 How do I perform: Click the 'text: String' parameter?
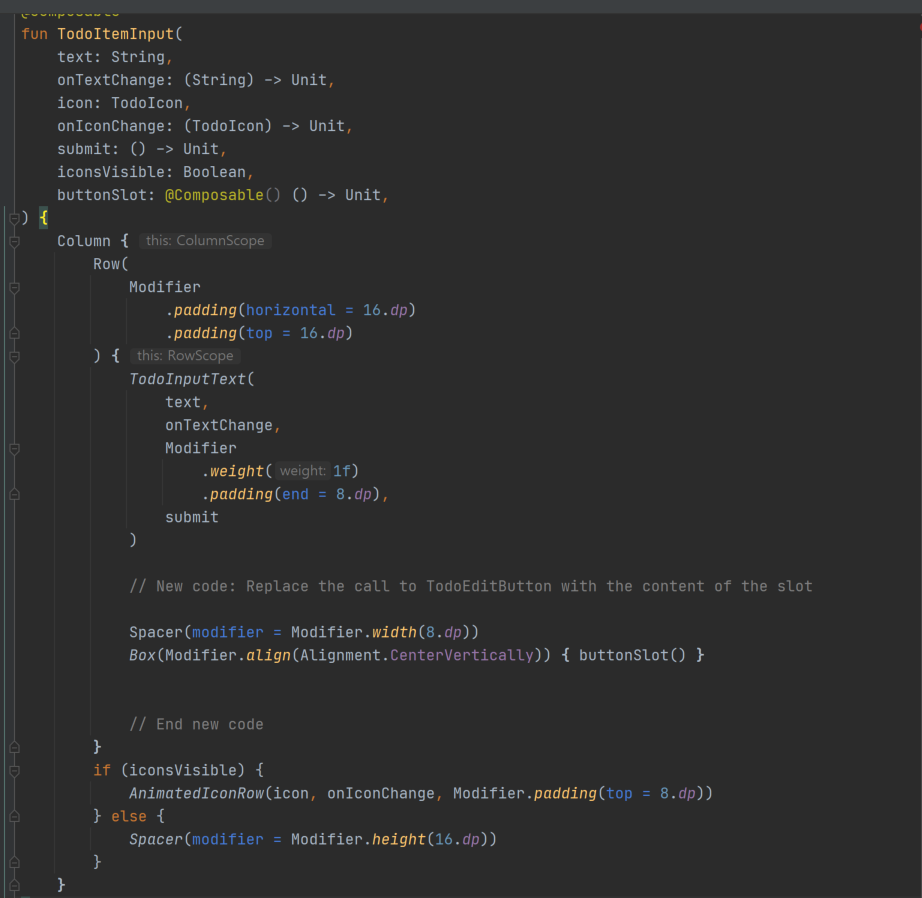point(111,57)
